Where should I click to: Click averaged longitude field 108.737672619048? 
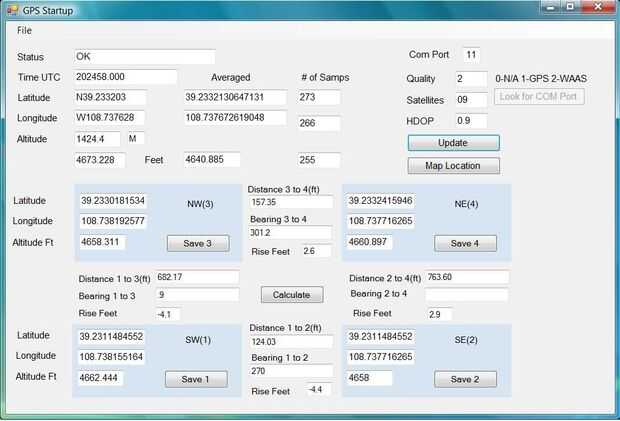click(235, 118)
